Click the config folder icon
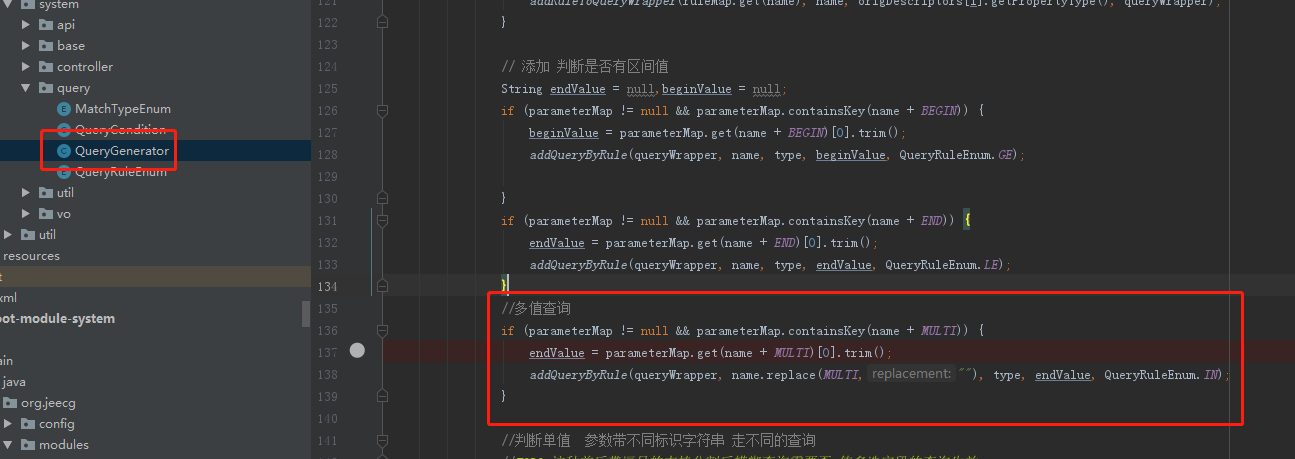The image size is (1295, 459). [x=28, y=424]
